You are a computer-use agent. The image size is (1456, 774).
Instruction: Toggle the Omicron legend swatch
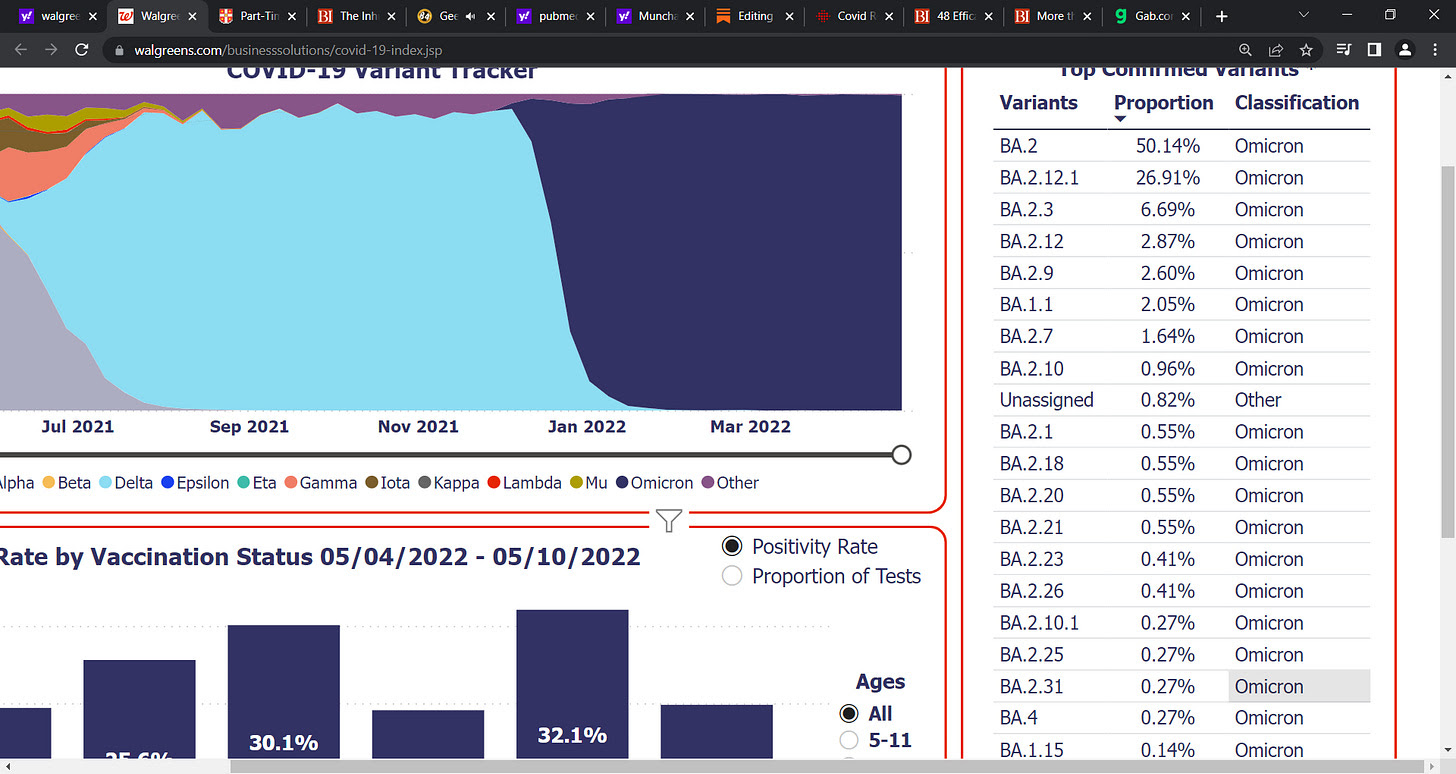(623, 483)
